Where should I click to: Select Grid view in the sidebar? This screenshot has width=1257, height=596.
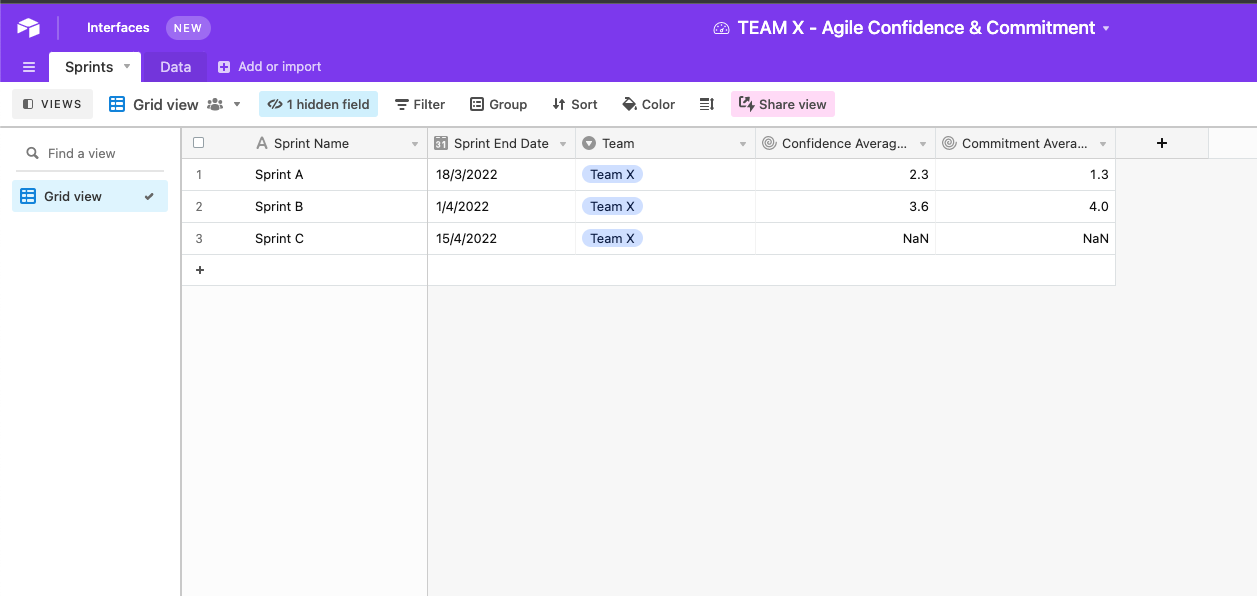pyautogui.click(x=90, y=196)
